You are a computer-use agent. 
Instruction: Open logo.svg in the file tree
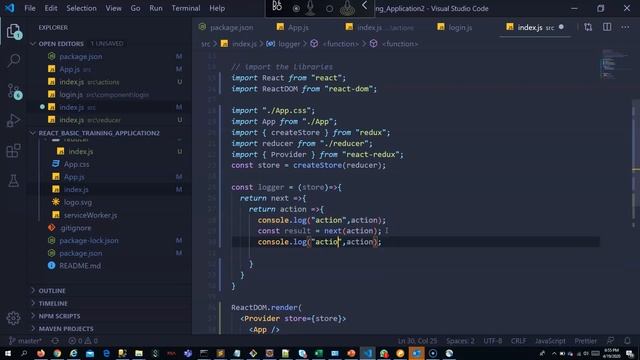click(78, 202)
